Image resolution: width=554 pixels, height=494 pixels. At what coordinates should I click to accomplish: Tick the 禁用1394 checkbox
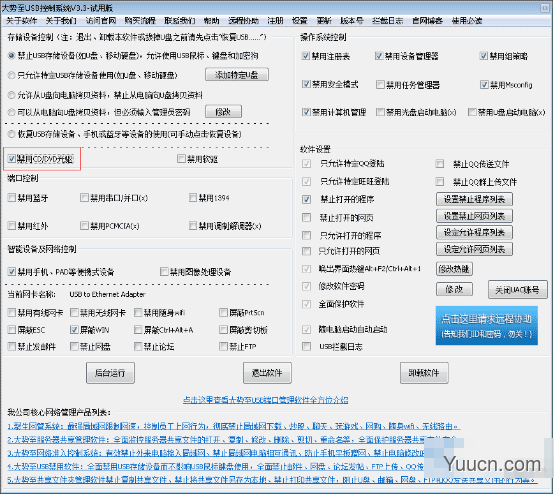pos(193,198)
